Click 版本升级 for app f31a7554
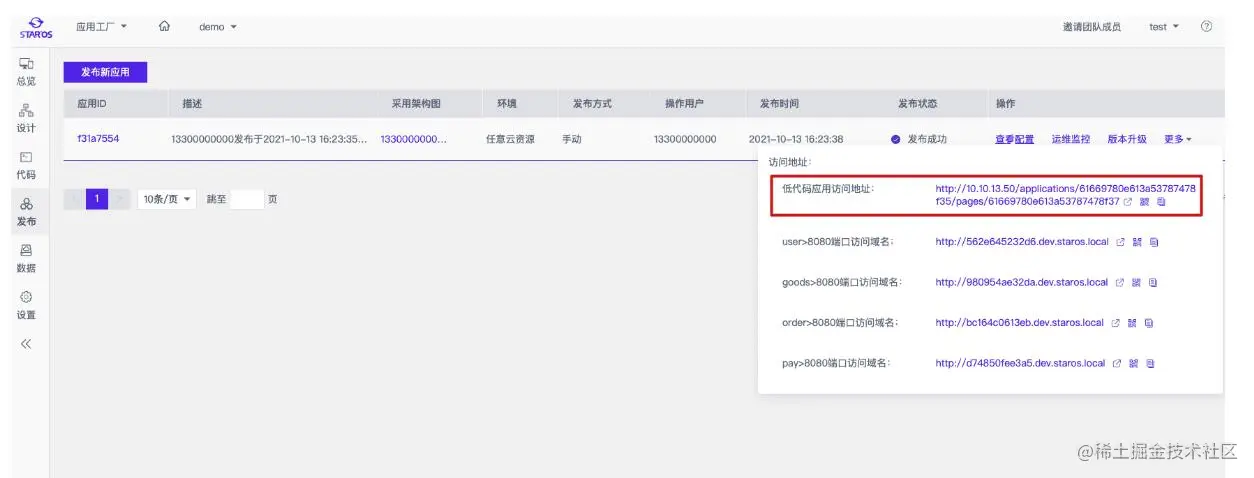This screenshot has width=1254, height=478. pyautogui.click(x=1127, y=139)
